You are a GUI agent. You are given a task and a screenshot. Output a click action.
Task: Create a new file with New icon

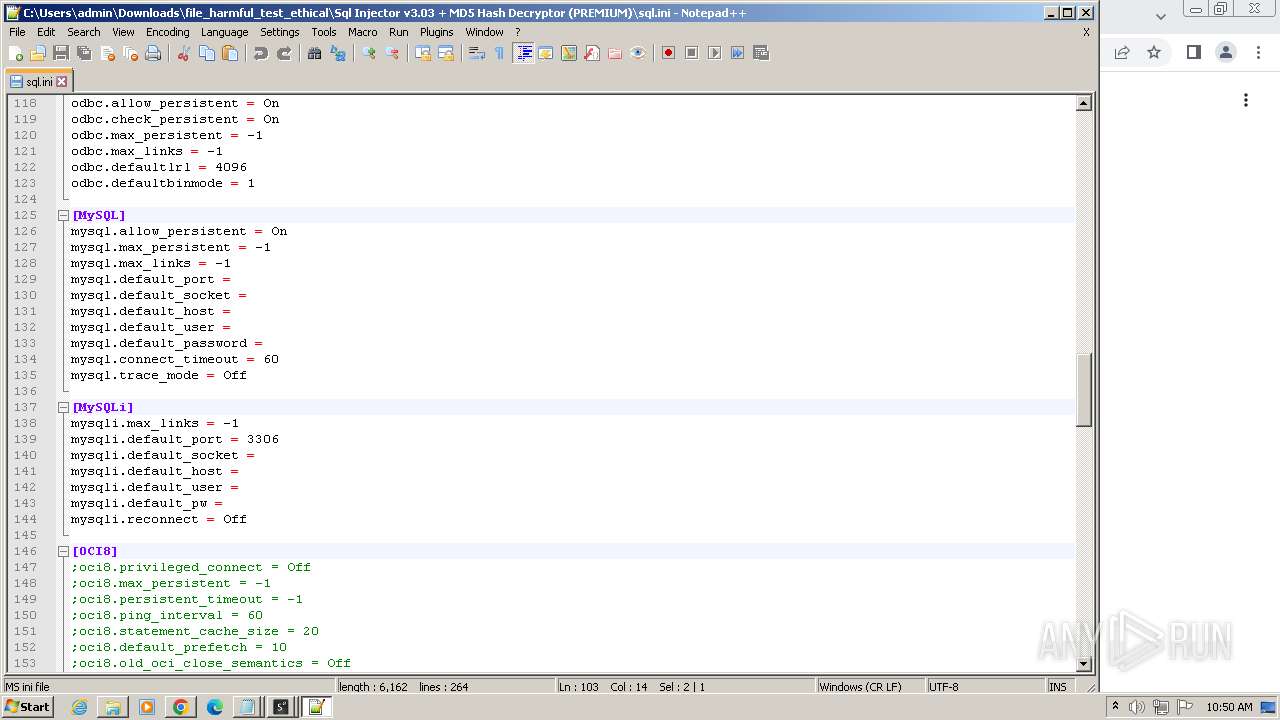point(16,53)
